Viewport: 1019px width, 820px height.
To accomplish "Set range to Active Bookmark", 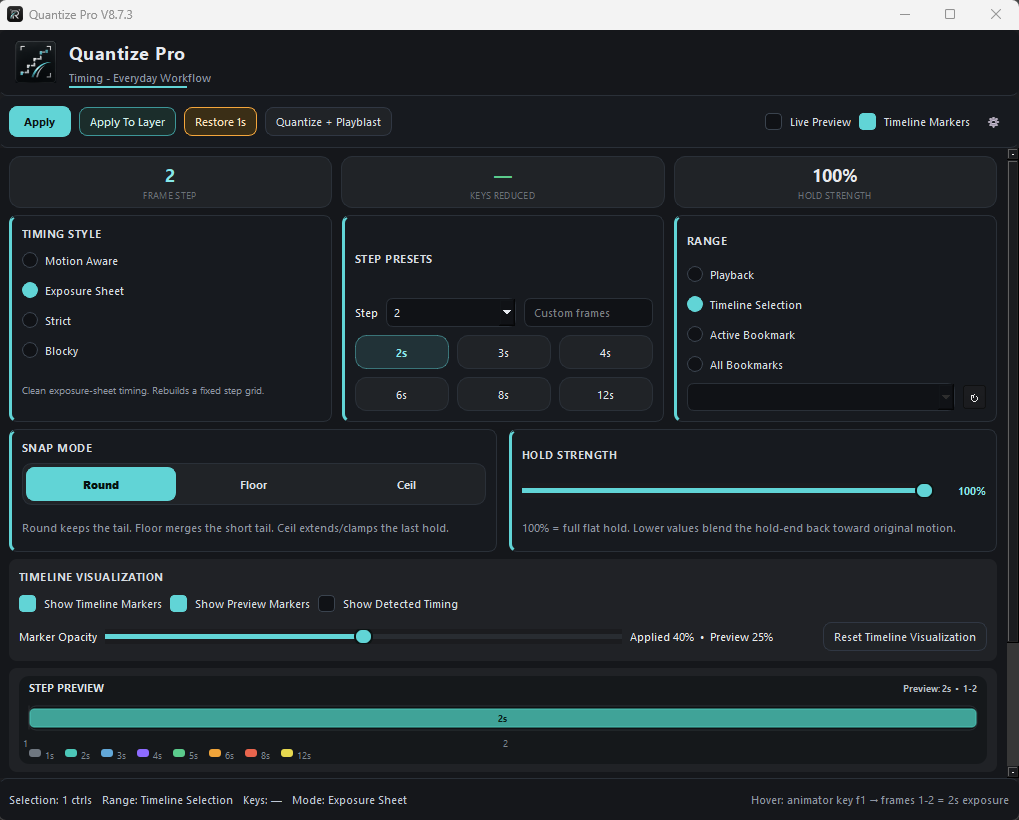I will point(695,335).
